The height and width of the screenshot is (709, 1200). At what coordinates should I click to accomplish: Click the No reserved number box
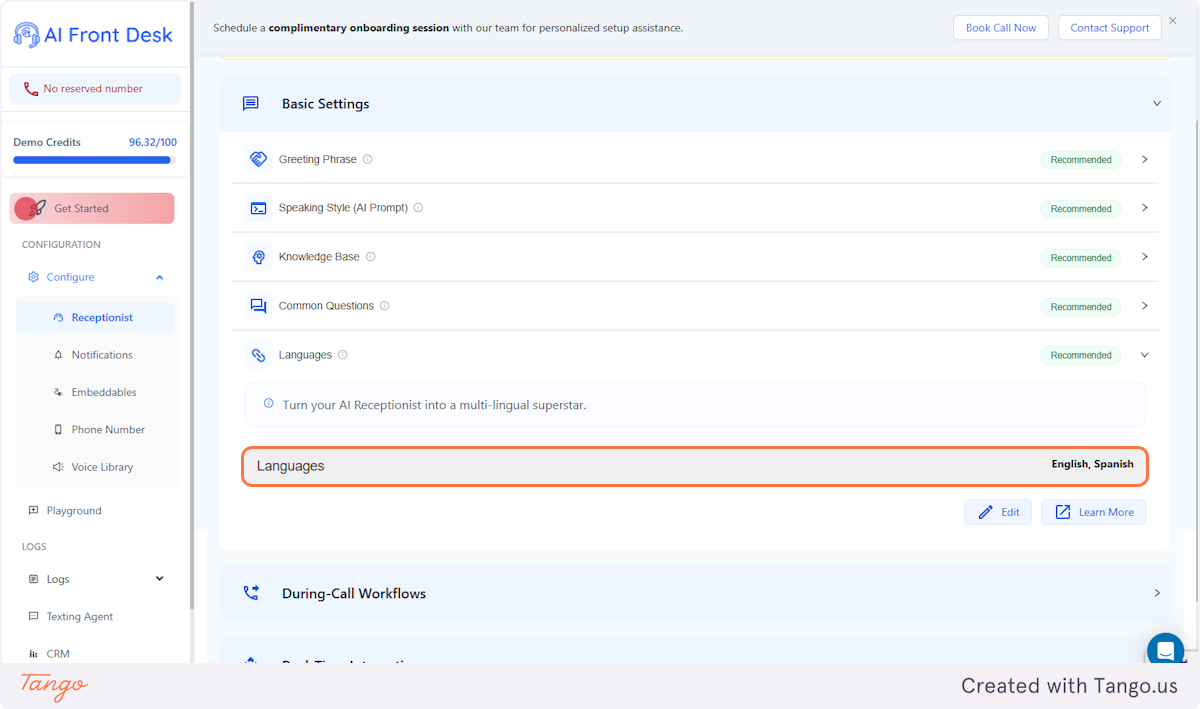click(95, 89)
